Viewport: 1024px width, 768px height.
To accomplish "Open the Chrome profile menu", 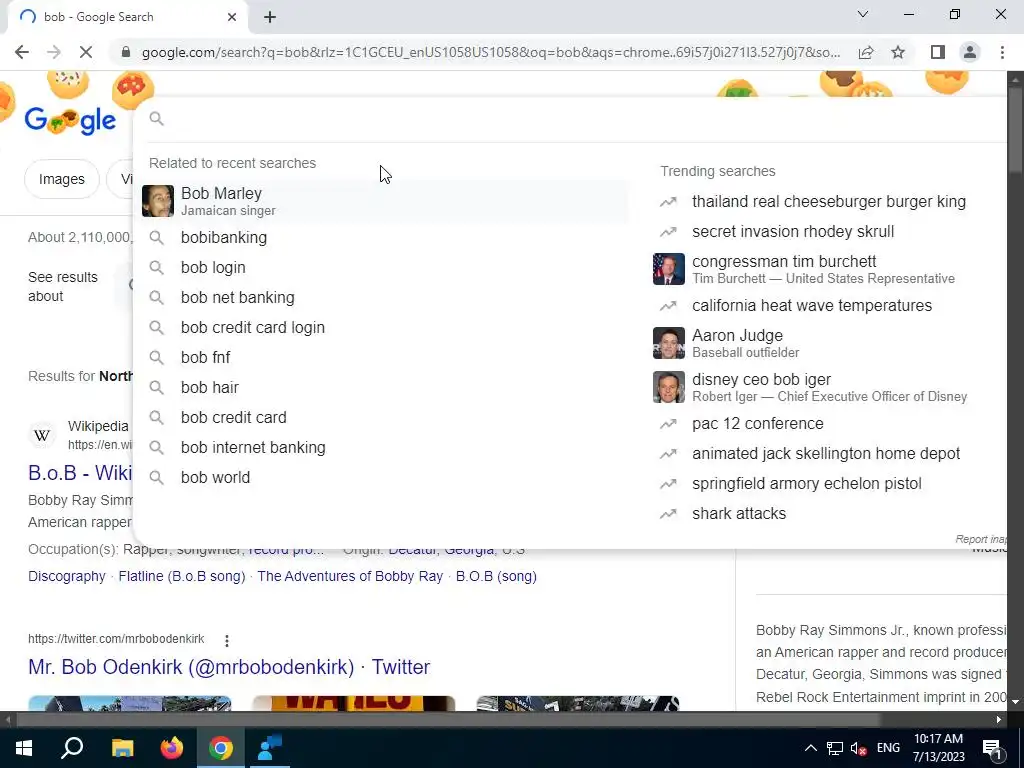I will pos(970,52).
